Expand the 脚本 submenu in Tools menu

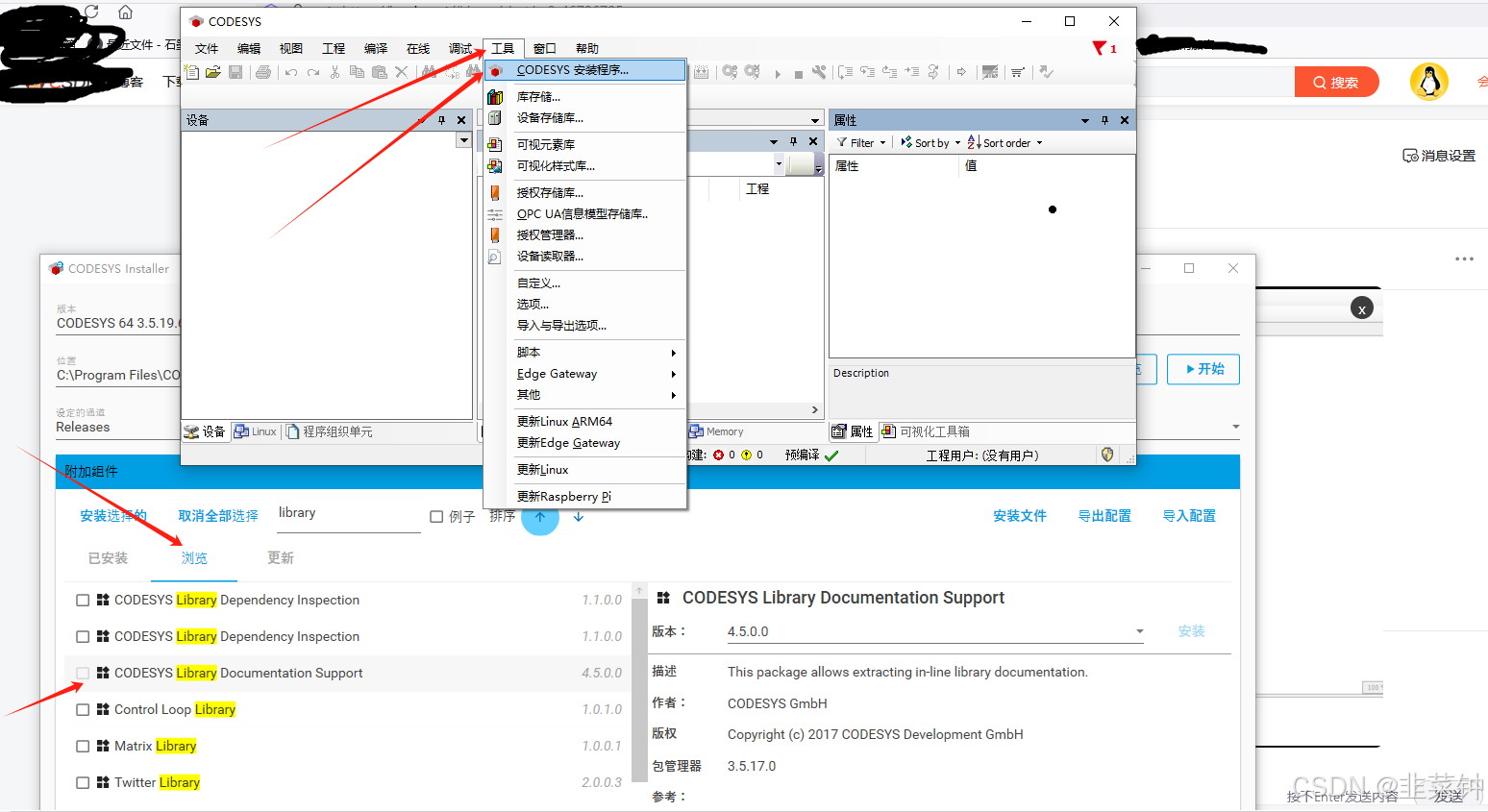pyautogui.click(x=528, y=352)
